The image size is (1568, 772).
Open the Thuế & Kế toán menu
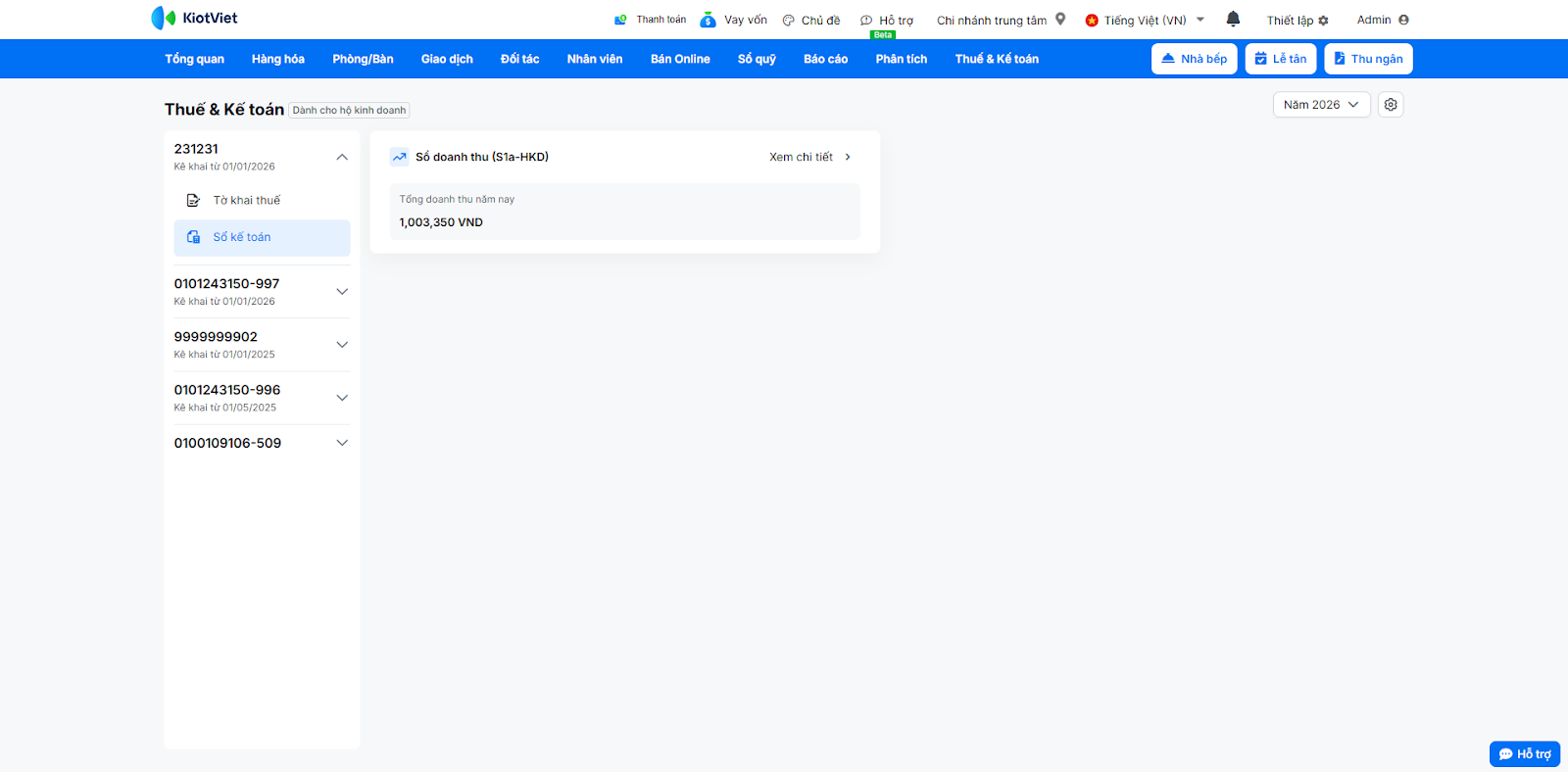pos(997,59)
